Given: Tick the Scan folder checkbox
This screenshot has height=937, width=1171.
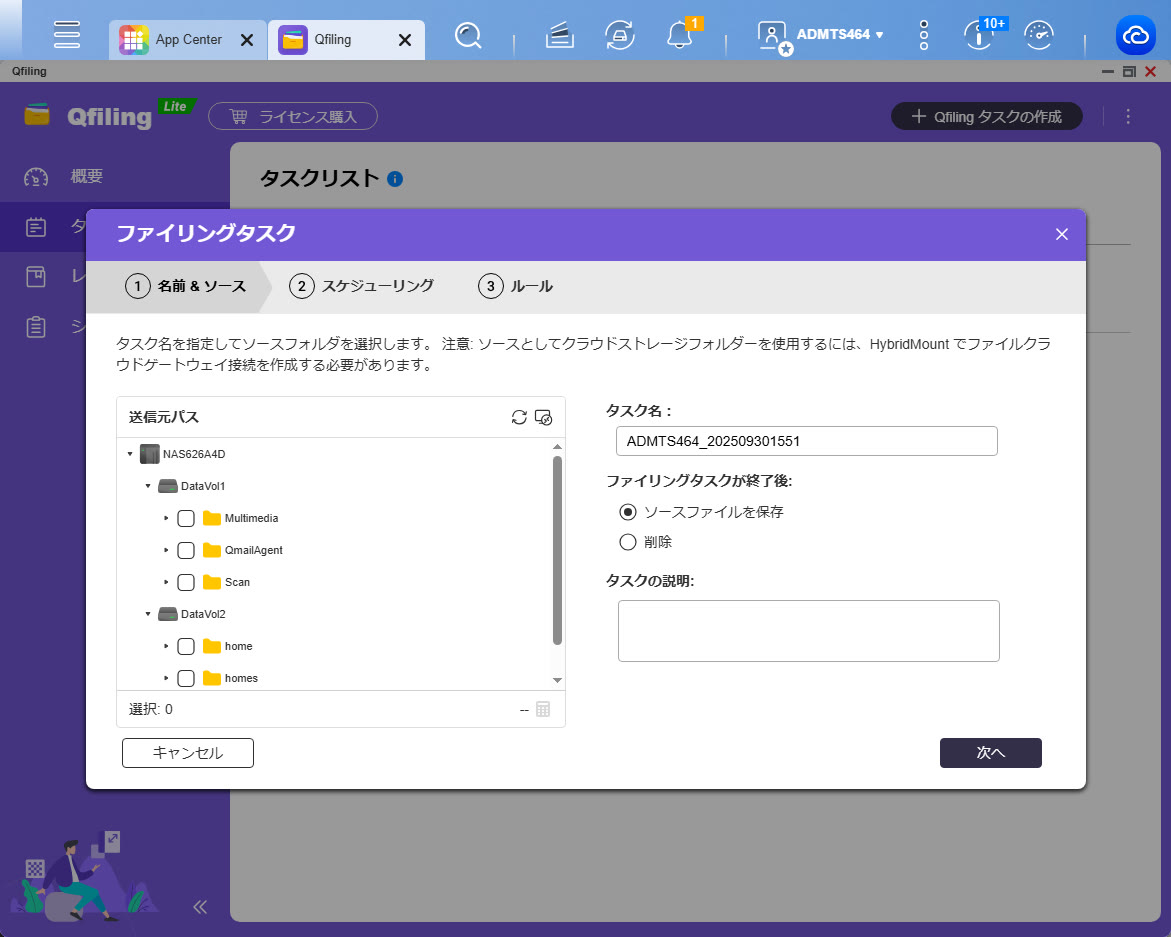Looking at the screenshot, I should (186, 582).
